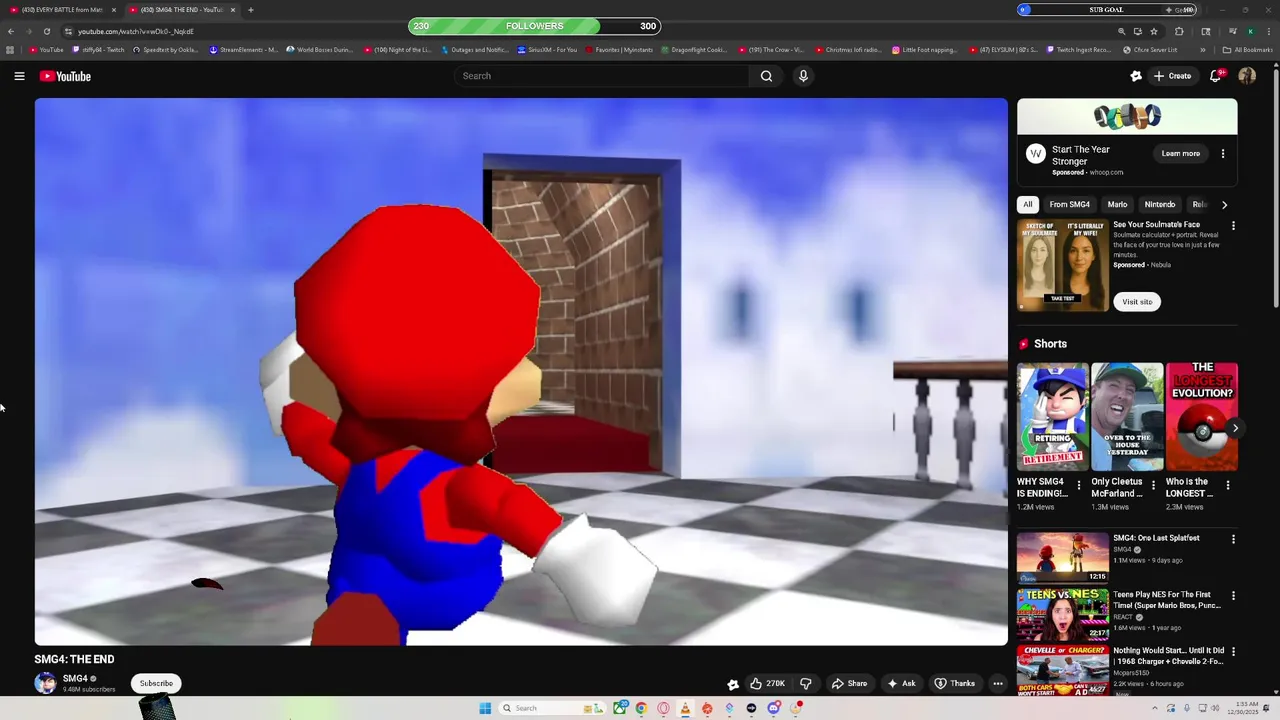
Task: Open options for Only Cleetus McFarland short
Action: pos(1153,485)
